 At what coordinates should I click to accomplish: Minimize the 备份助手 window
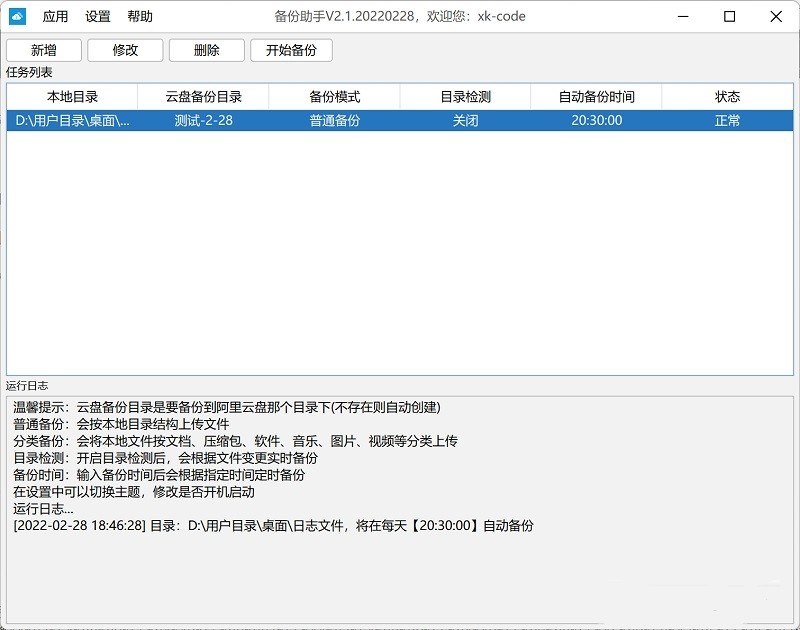coord(682,16)
